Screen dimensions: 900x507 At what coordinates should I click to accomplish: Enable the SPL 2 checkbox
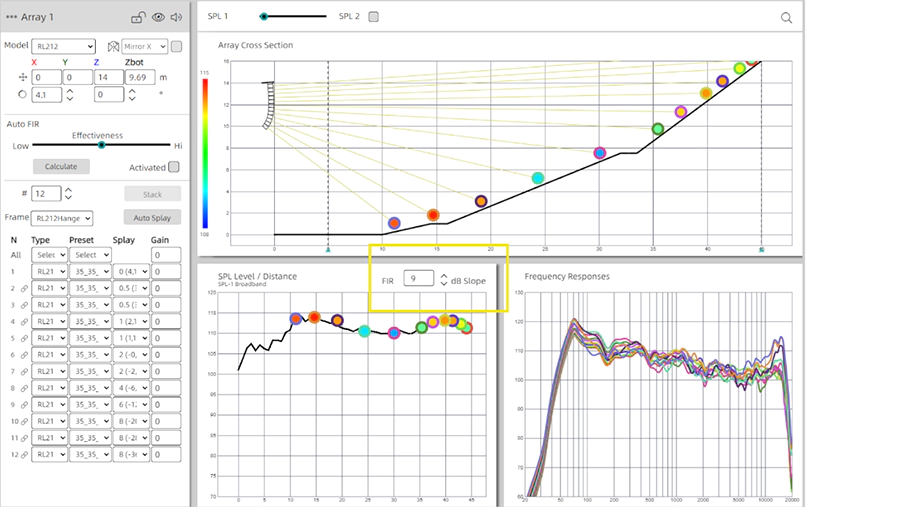coord(374,16)
